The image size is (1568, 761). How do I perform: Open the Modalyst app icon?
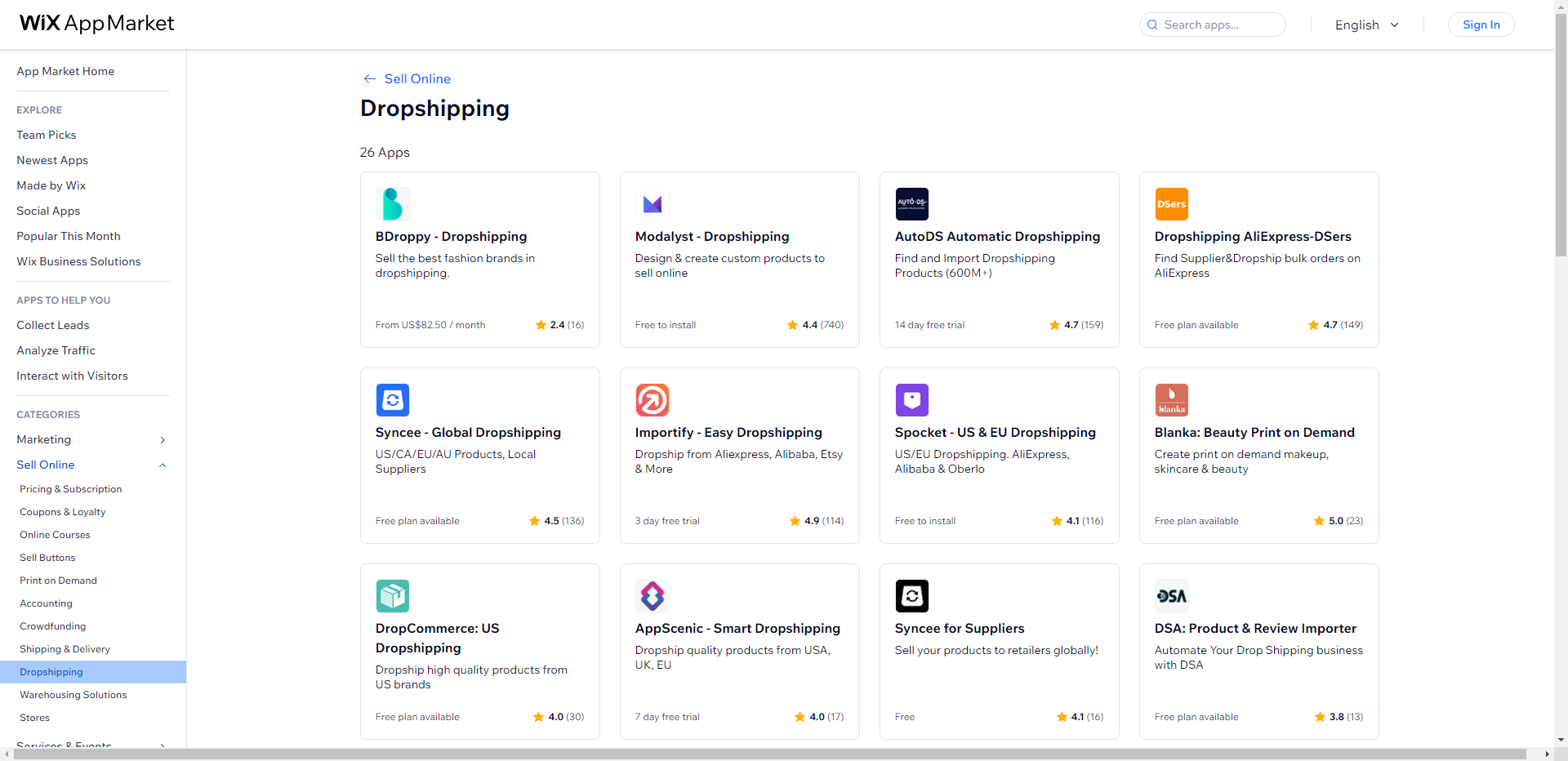(652, 204)
